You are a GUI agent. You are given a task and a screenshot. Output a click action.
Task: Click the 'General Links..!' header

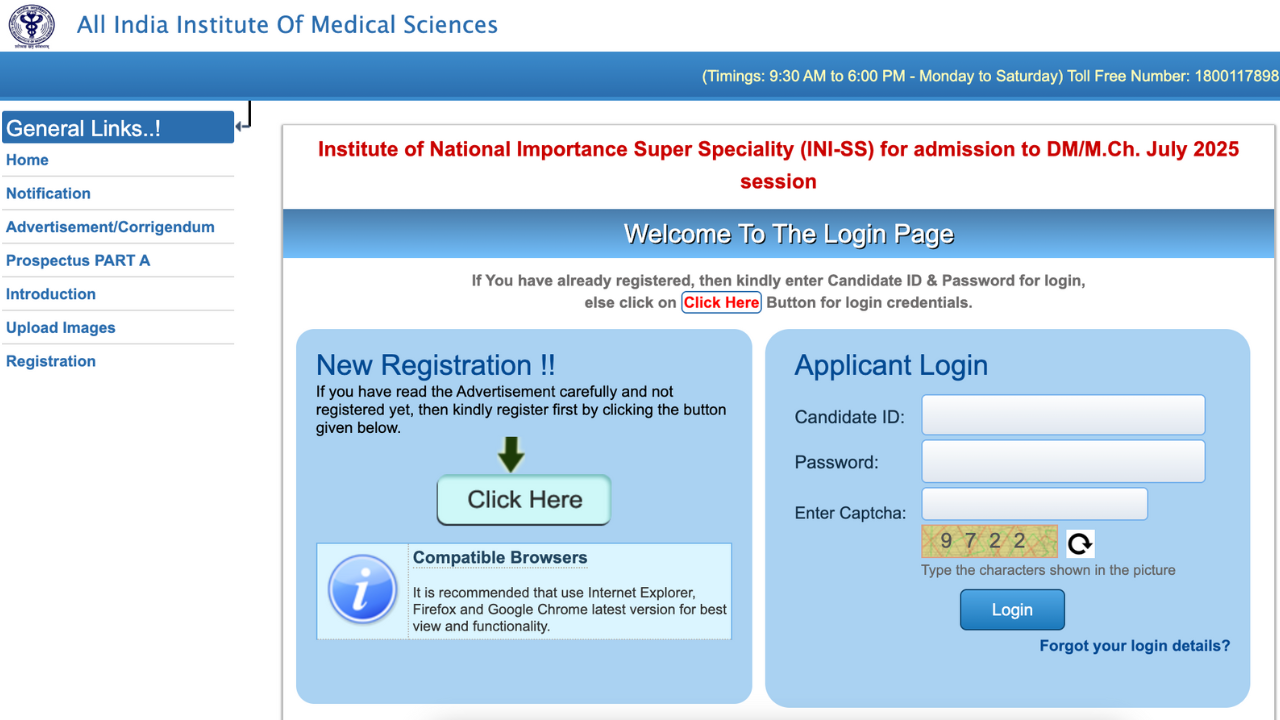pyautogui.click(x=118, y=128)
